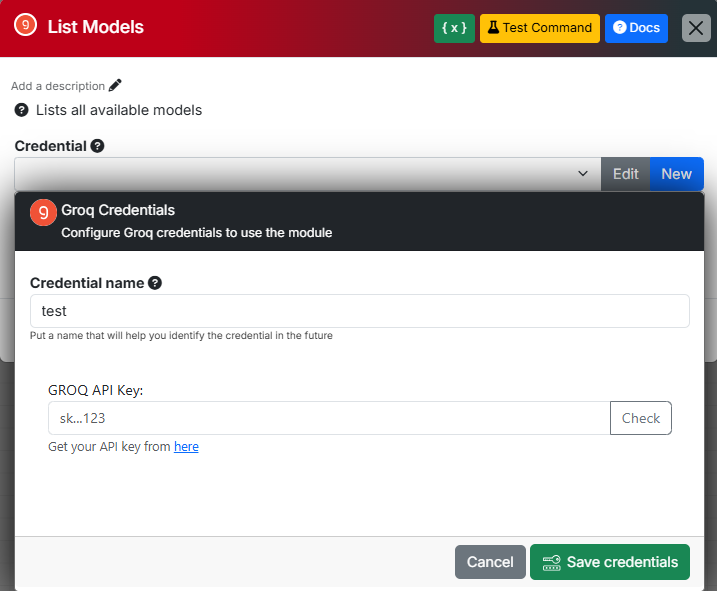Save credentials using the green button
Screen dimensions: 717x591
[610, 562]
